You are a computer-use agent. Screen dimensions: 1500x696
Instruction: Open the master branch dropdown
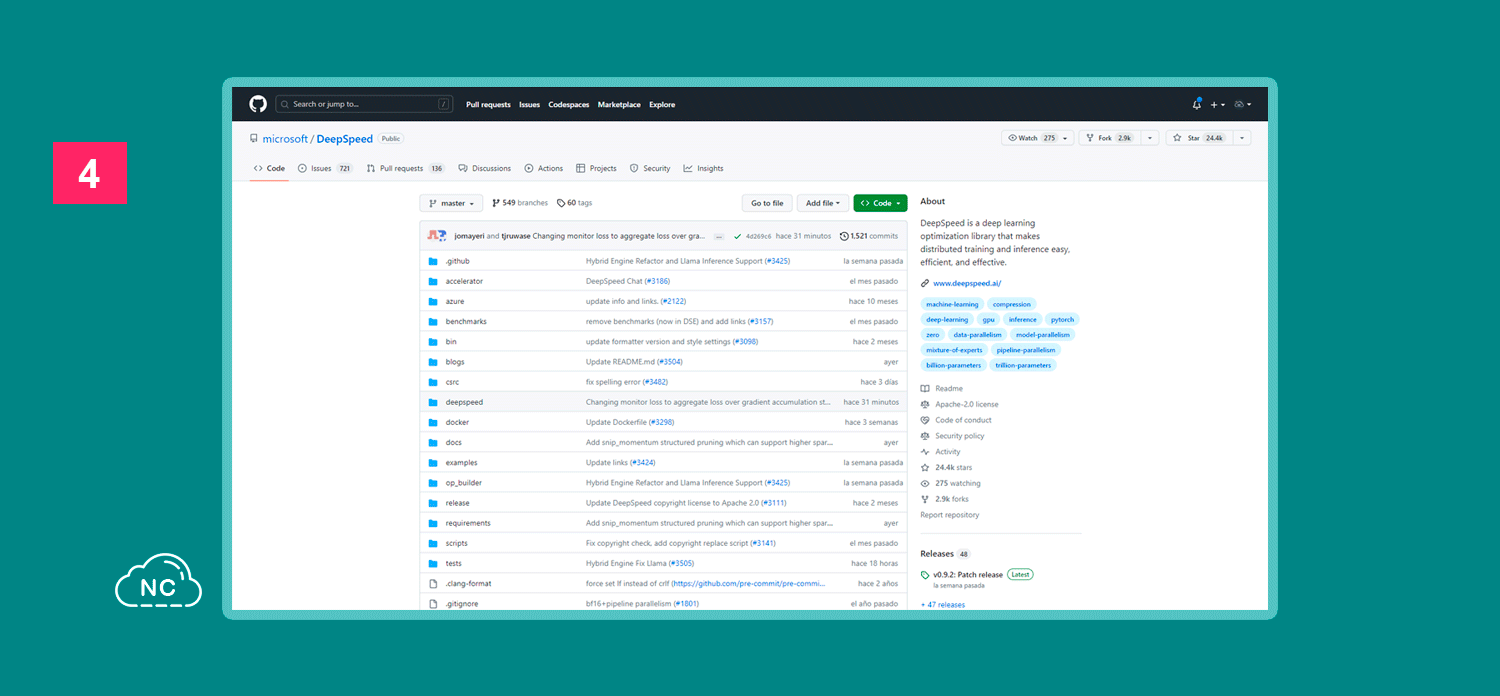(x=451, y=203)
